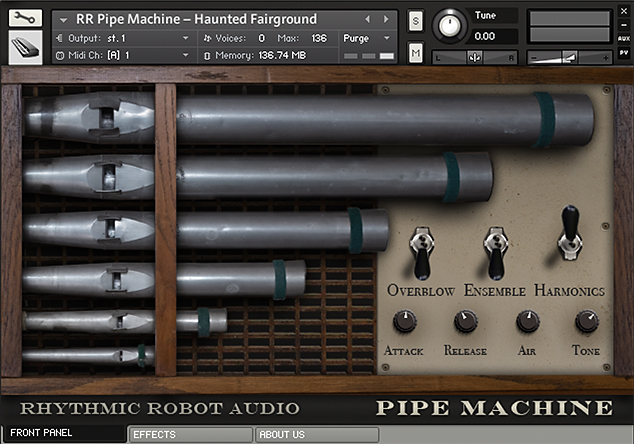Image resolution: width=634 pixels, height=444 pixels.
Task: Click the second organ pipe from top
Action: [x=258, y=177]
